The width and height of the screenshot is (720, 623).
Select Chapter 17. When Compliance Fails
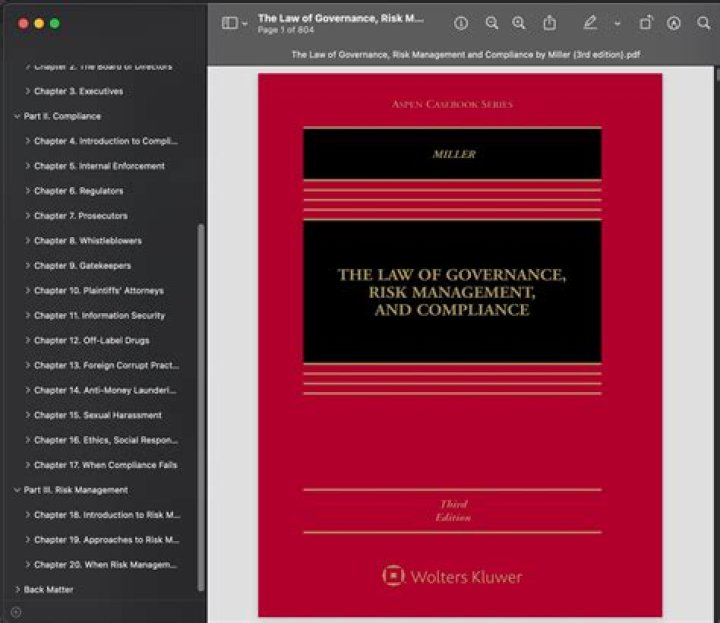(x=106, y=465)
